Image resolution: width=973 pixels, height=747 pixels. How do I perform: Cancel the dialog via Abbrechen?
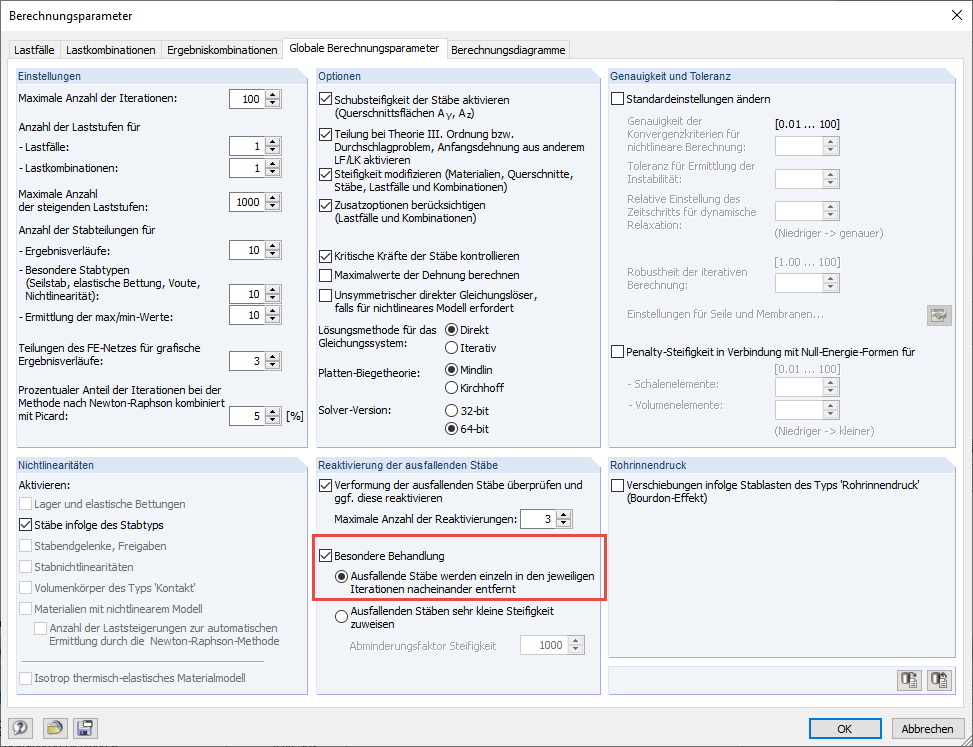pyautogui.click(x=927, y=728)
